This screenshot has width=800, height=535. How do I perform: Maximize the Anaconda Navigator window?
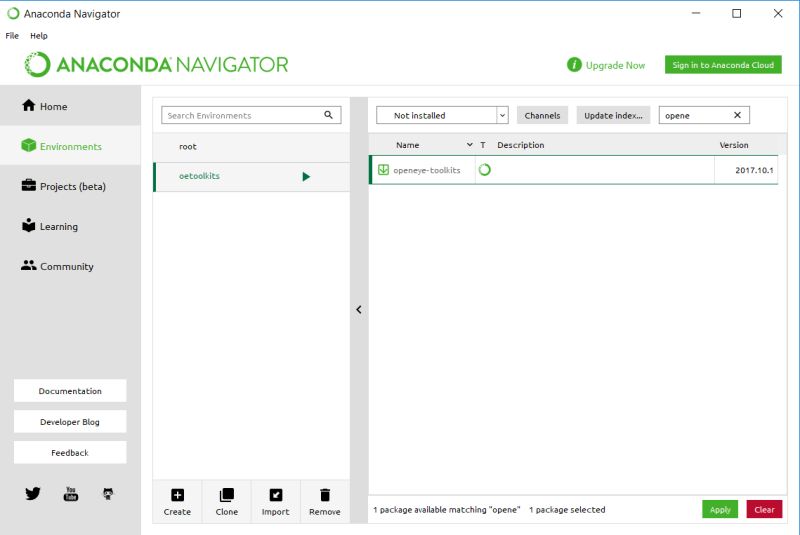pyautogui.click(x=737, y=14)
